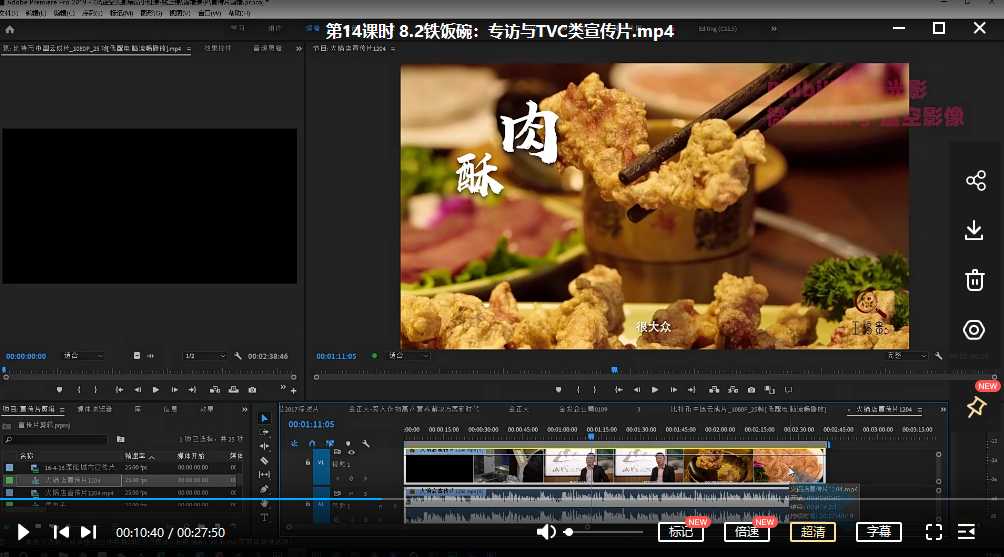Image resolution: width=1004 pixels, height=557 pixels.
Task: Click the 标记 mark button
Action: (681, 532)
